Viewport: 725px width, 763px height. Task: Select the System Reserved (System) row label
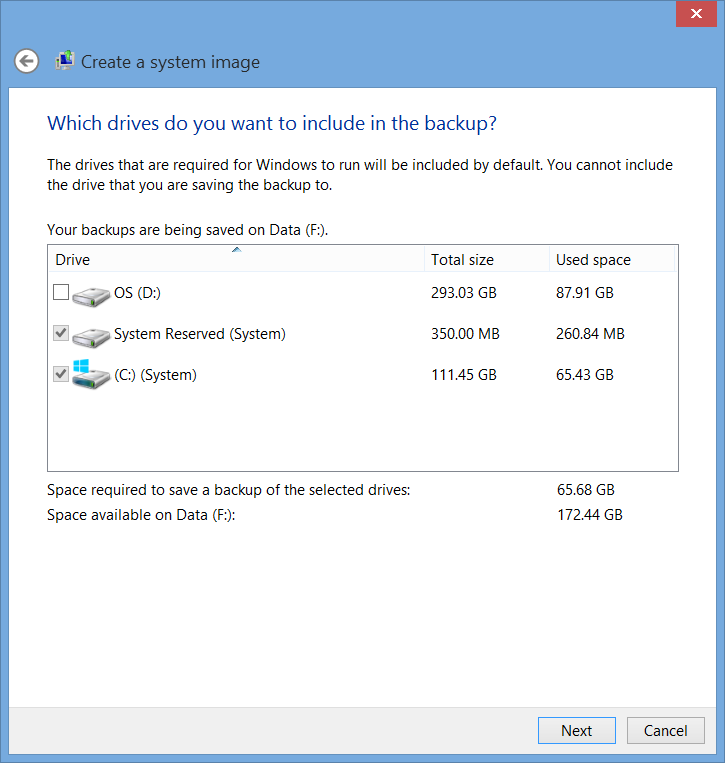coord(200,334)
